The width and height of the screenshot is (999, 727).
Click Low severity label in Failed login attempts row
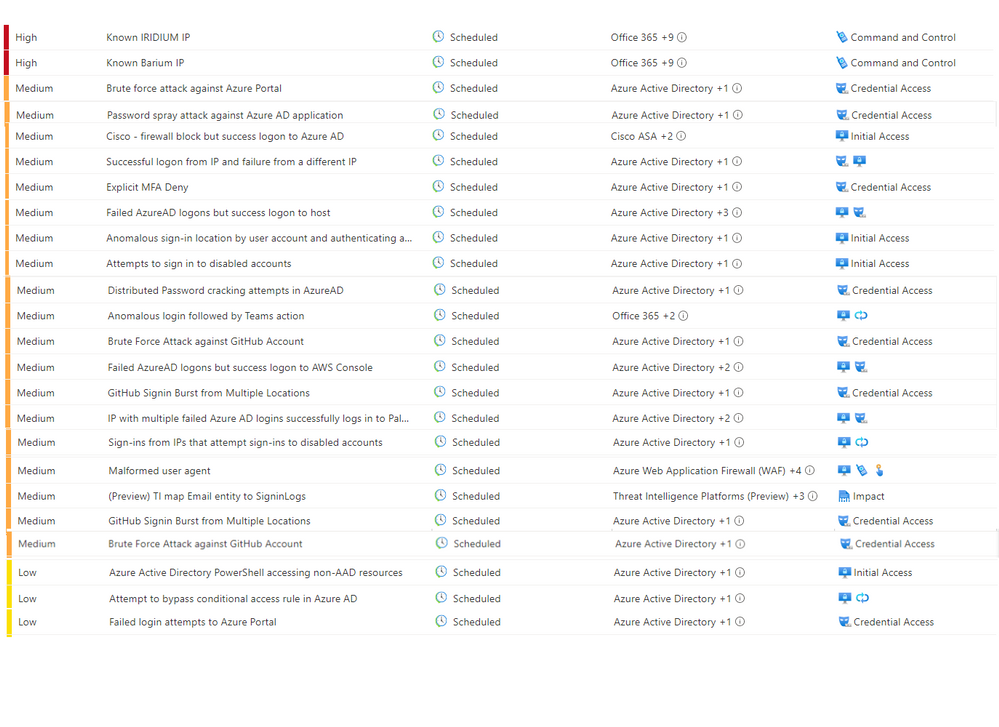pyautogui.click(x=27, y=622)
